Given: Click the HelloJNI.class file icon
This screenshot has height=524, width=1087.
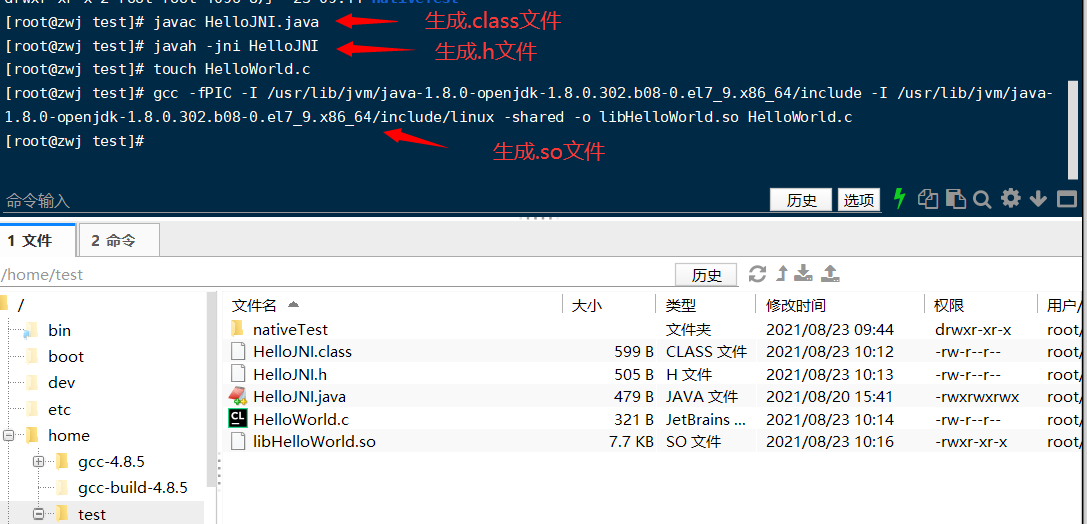Looking at the screenshot, I should 238,351.
